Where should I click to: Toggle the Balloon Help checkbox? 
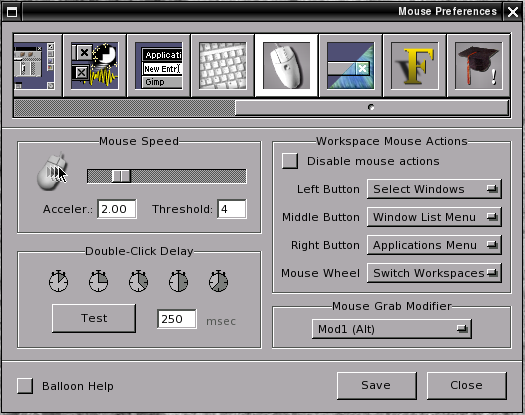click(25, 386)
